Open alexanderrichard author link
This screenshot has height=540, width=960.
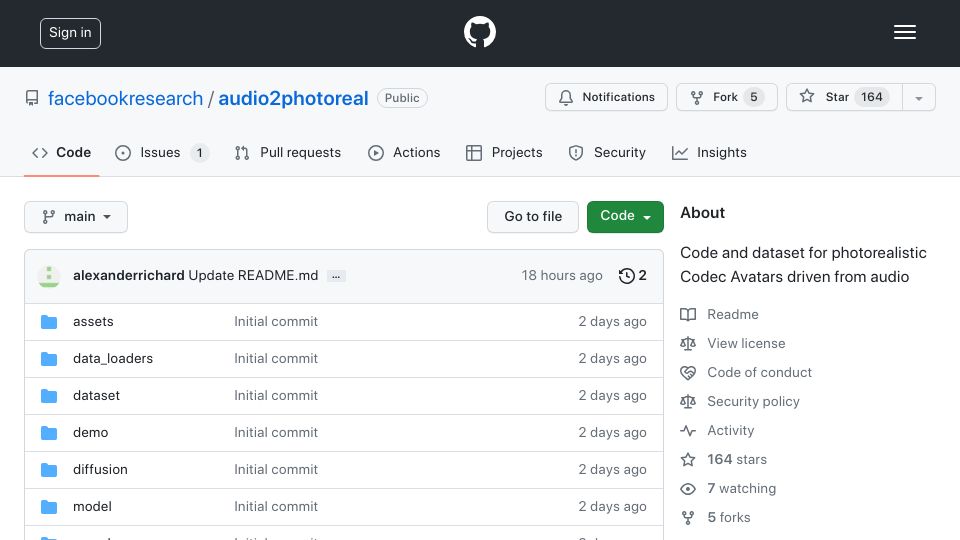[129, 276]
